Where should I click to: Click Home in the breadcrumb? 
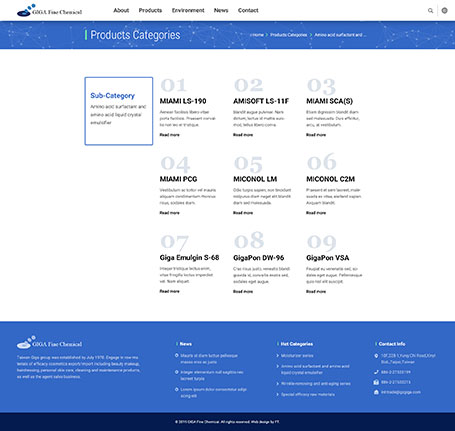pyautogui.click(x=257, y=35)
